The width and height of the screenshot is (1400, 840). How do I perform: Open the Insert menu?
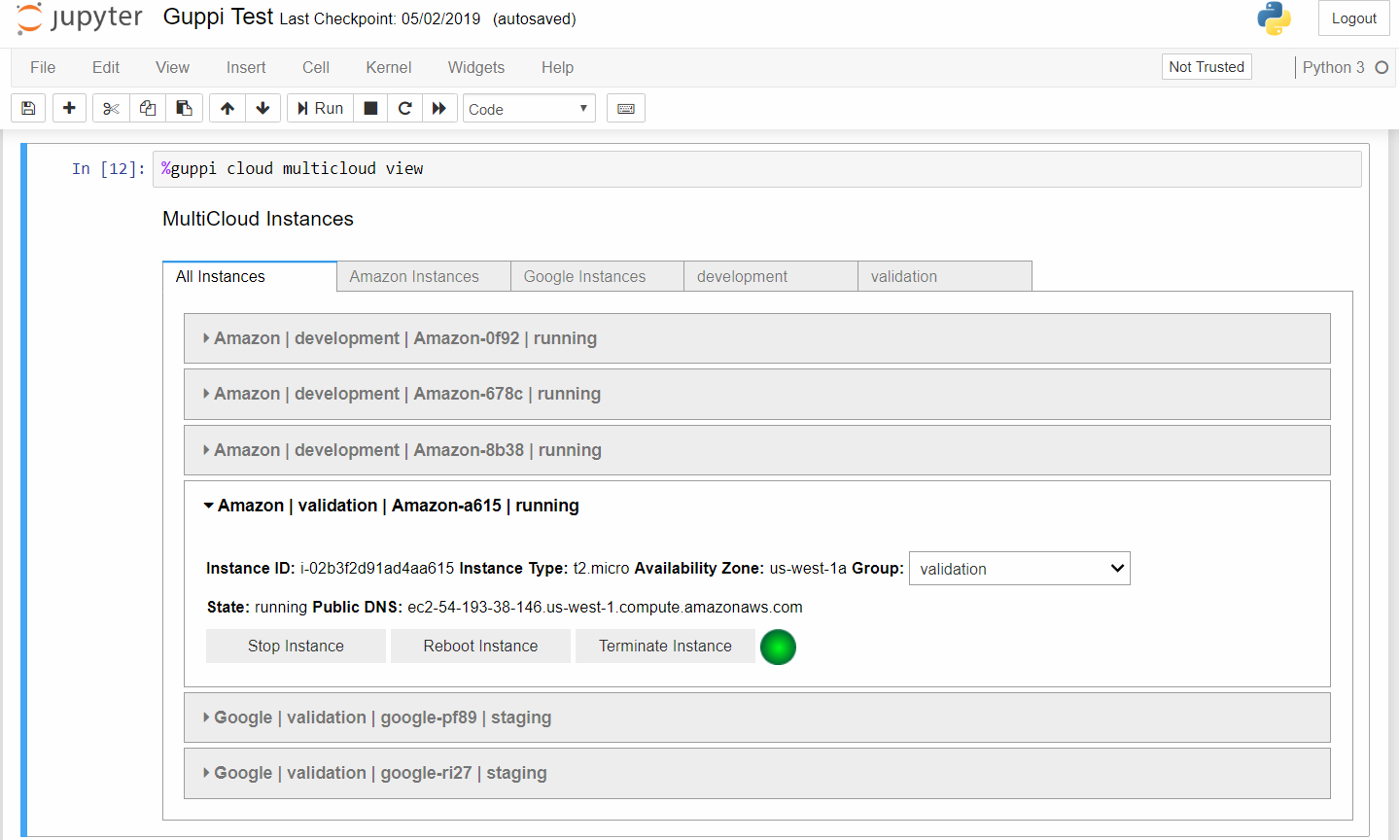coord(246,67)
